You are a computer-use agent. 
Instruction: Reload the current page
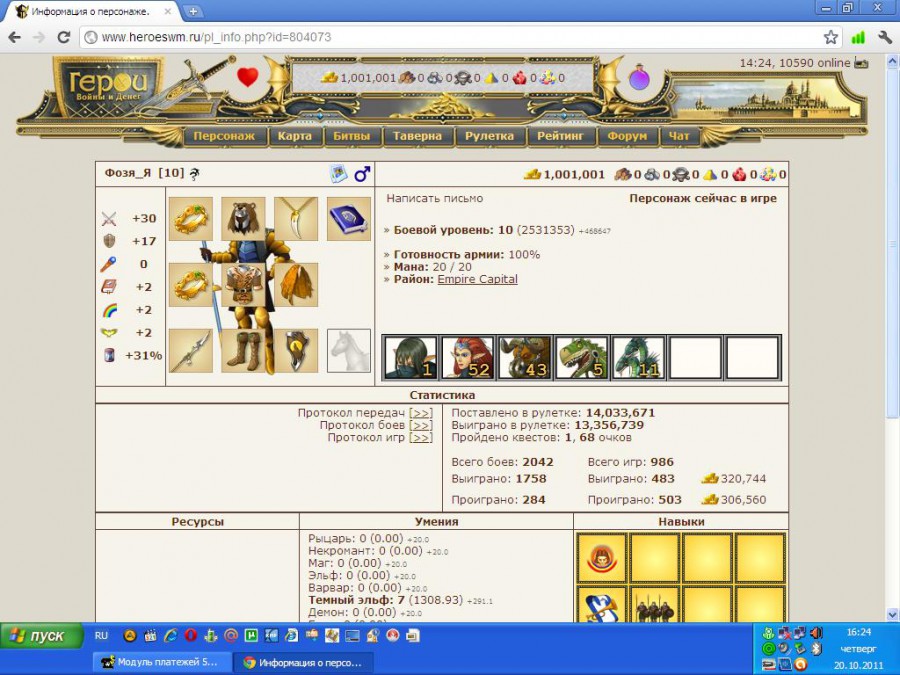click(x=63, y=37)
